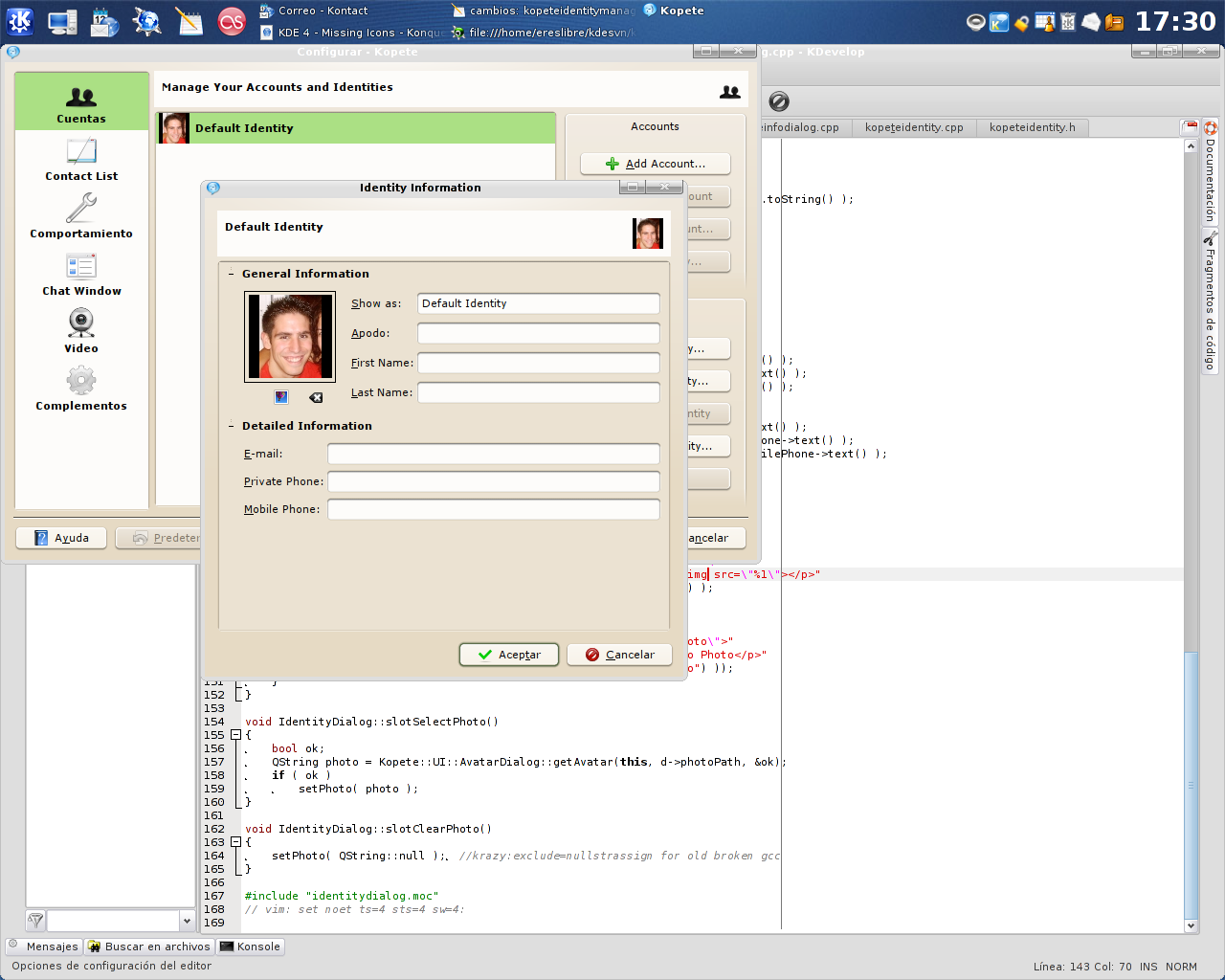The width and height of the screenshot is (1225, 980).
Task: Open the Contact List settings section
Action: (81, 160)
